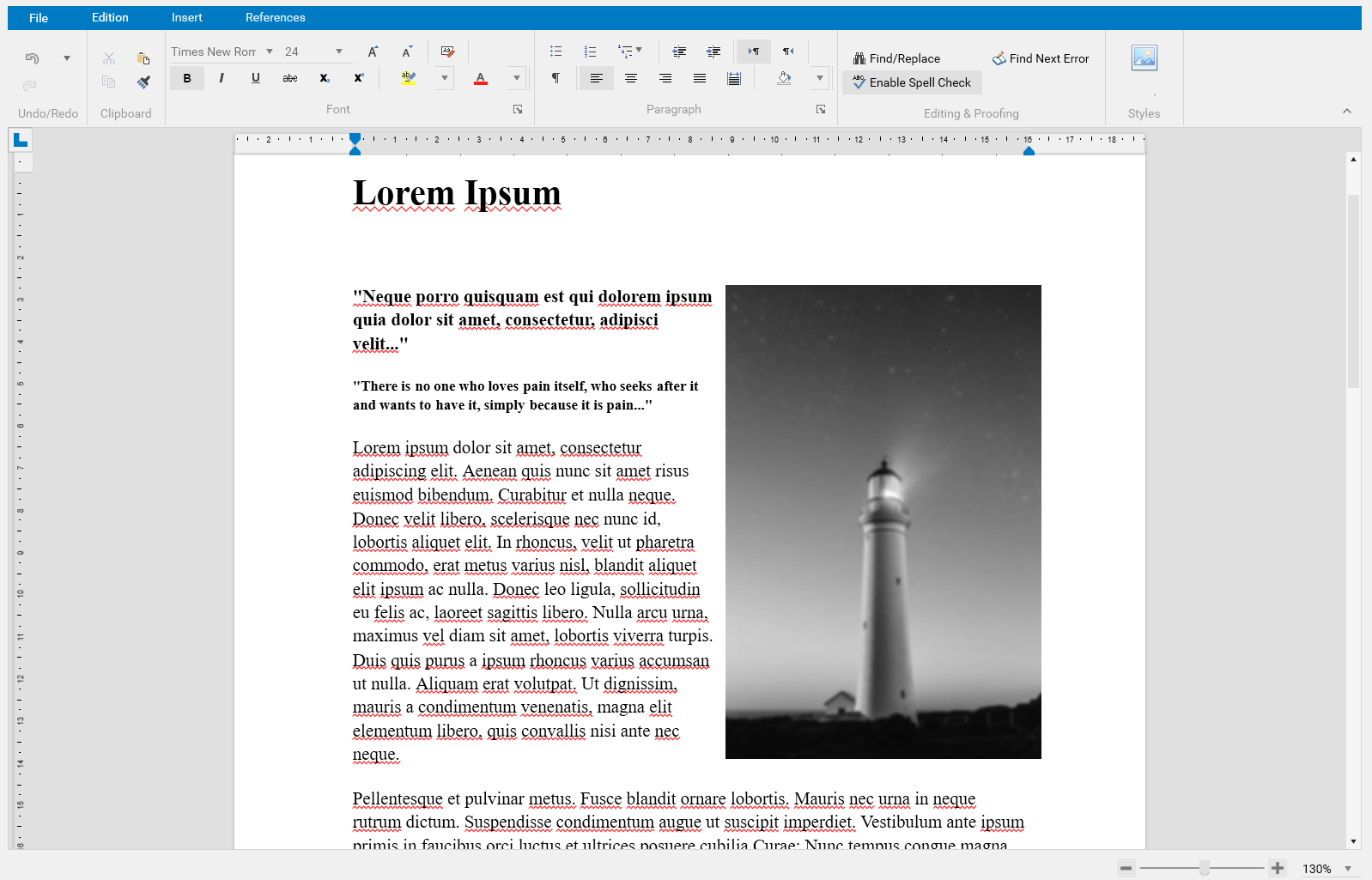Image resolution: width=1372 pixels, height=880 pixels.
Task: Insert a bulleted list
Action: click(x=555, y=52)
